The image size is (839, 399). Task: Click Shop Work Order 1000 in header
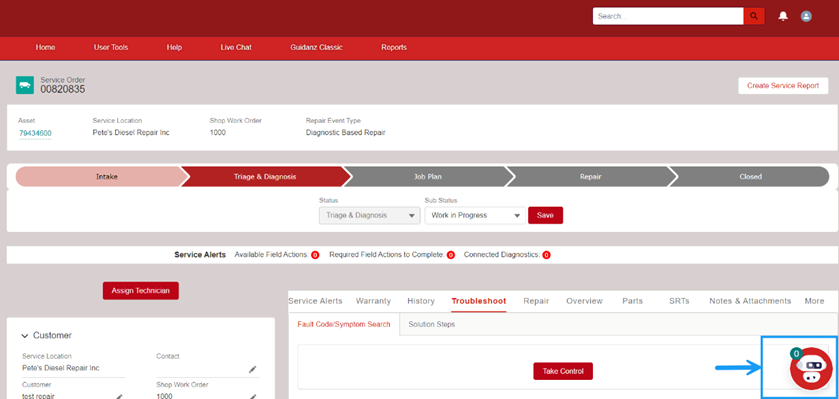coord(218,133)
